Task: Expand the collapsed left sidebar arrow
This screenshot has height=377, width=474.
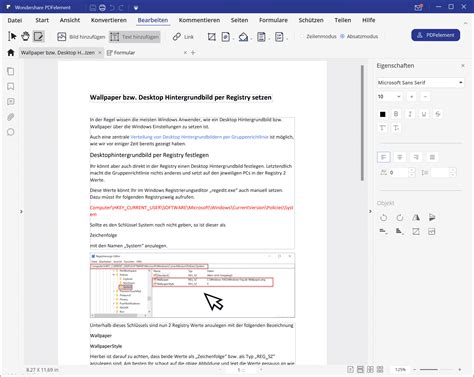Action: [21, 211]
